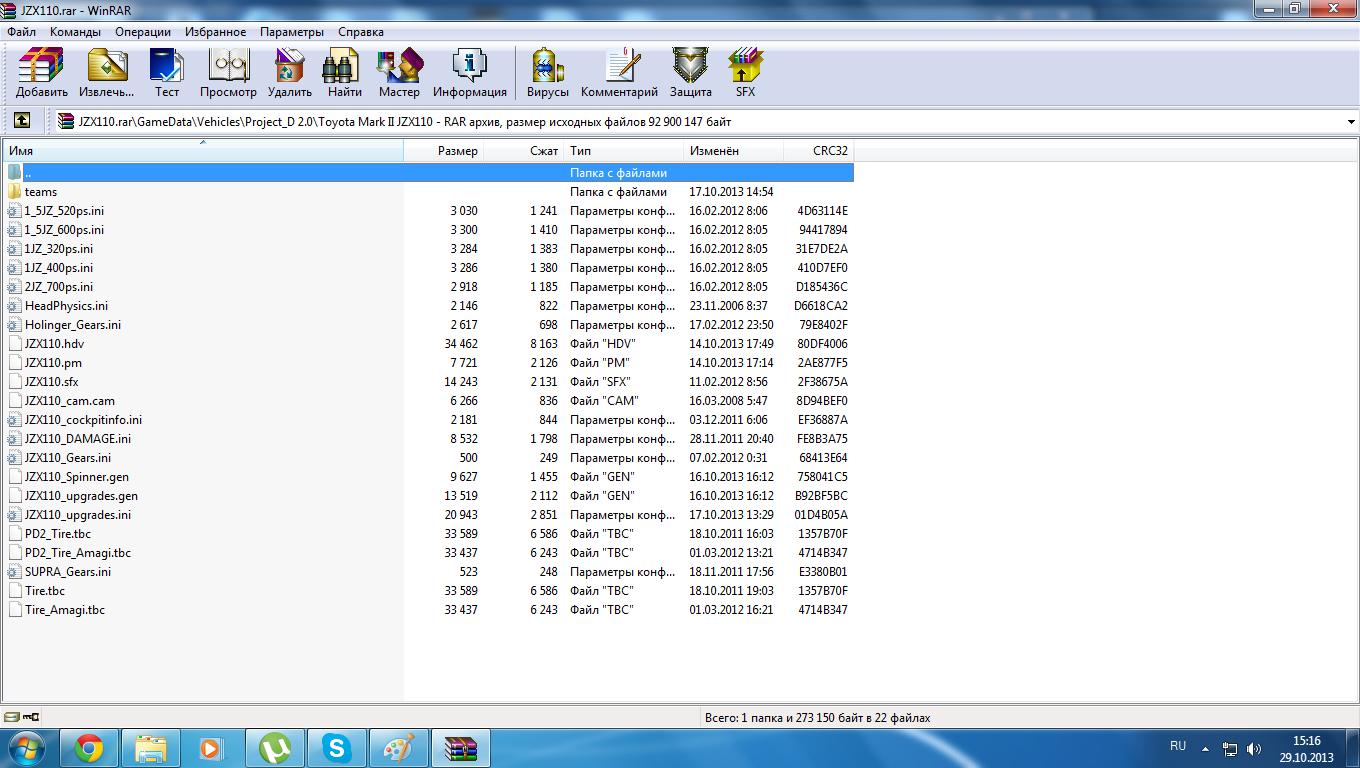
Task: Select file JZX110.hdv
Action: (x=429, y=344)
